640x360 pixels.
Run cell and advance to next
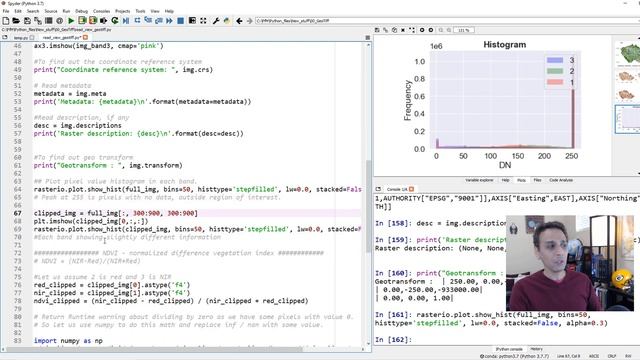click(x=93, y=20)
